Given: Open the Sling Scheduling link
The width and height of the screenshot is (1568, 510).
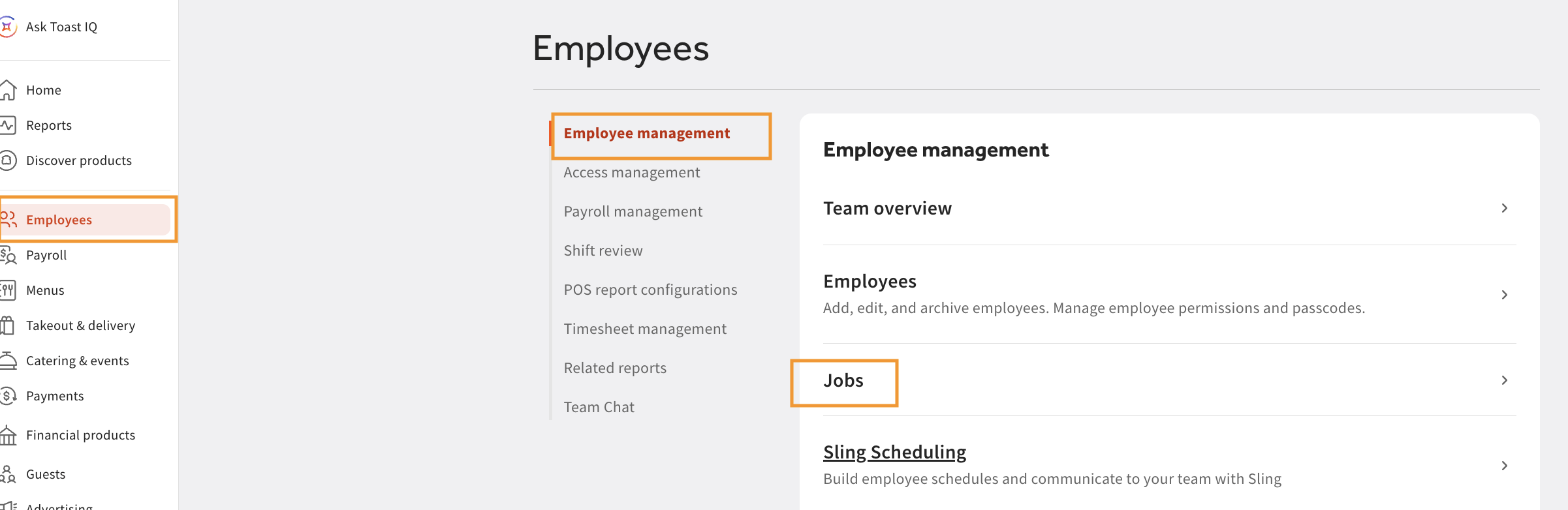Looking at the screenshot, I should pyautogui.click(x=894, y=452).
